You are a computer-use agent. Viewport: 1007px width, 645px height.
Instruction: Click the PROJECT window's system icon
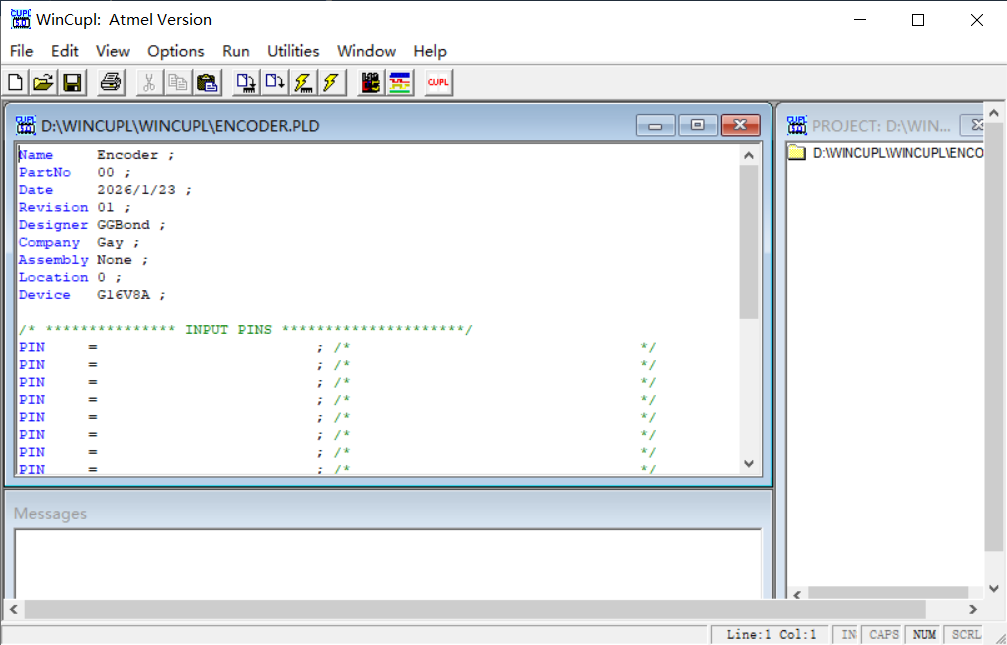click(796, 125)
